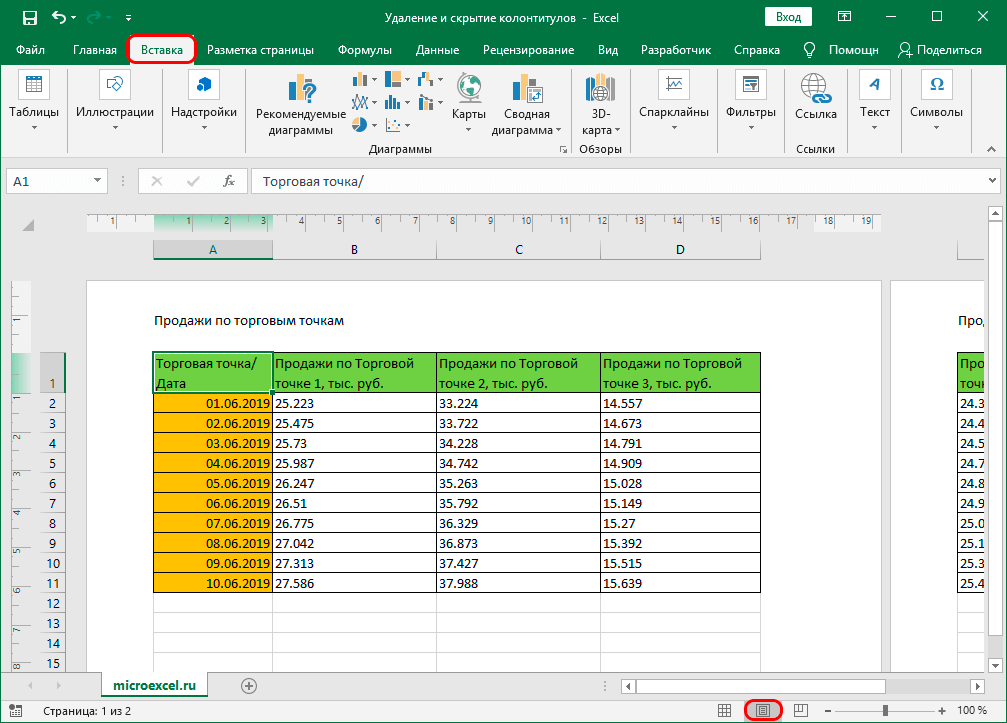This screenshot has width=1007, height=723.
Task: Expand the Name Box dropdown arrow
Action: coord(98,181)
